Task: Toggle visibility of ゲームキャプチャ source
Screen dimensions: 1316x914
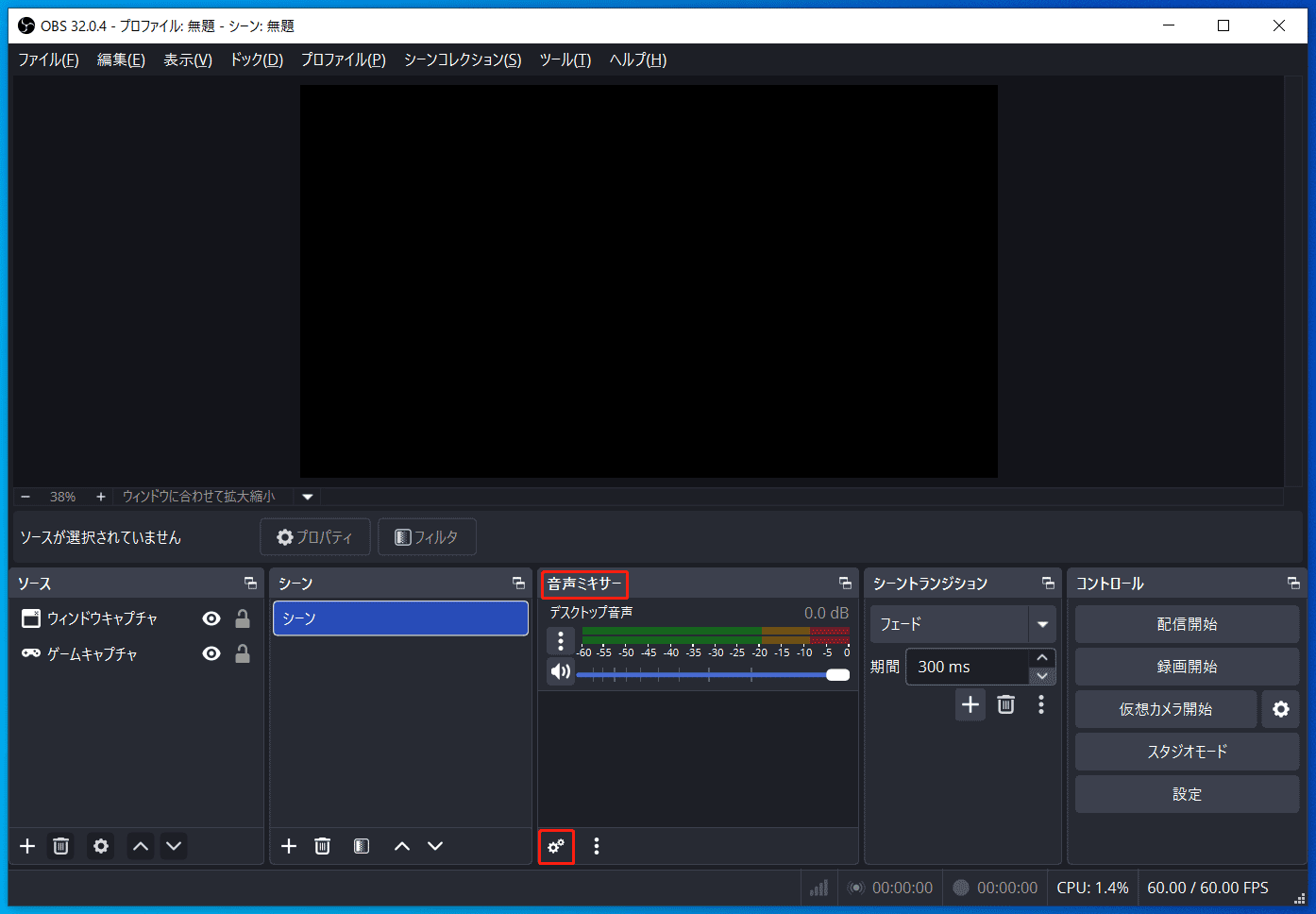Action: click(x=211, y=653)
